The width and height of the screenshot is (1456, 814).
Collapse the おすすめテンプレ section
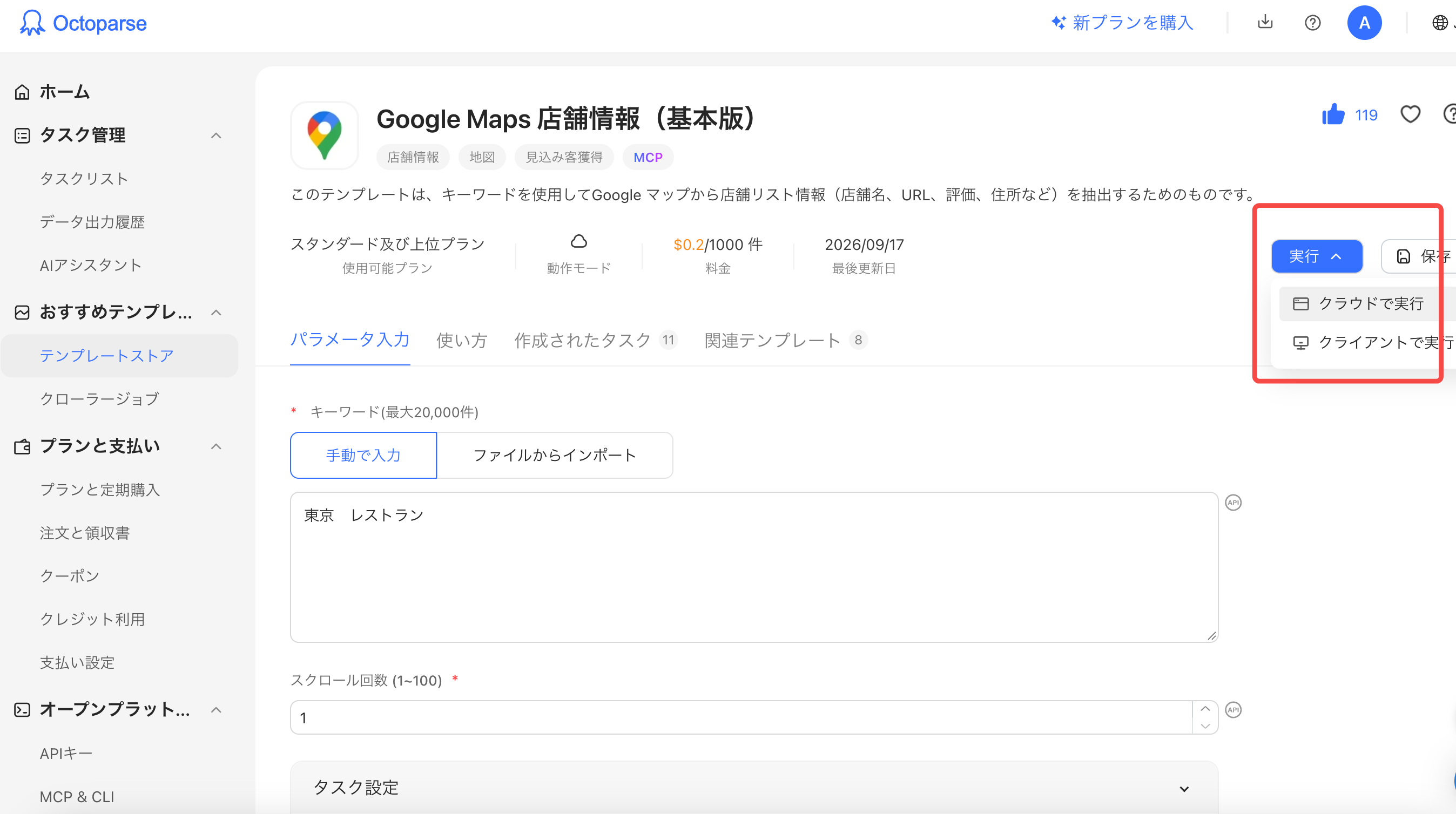216,313
